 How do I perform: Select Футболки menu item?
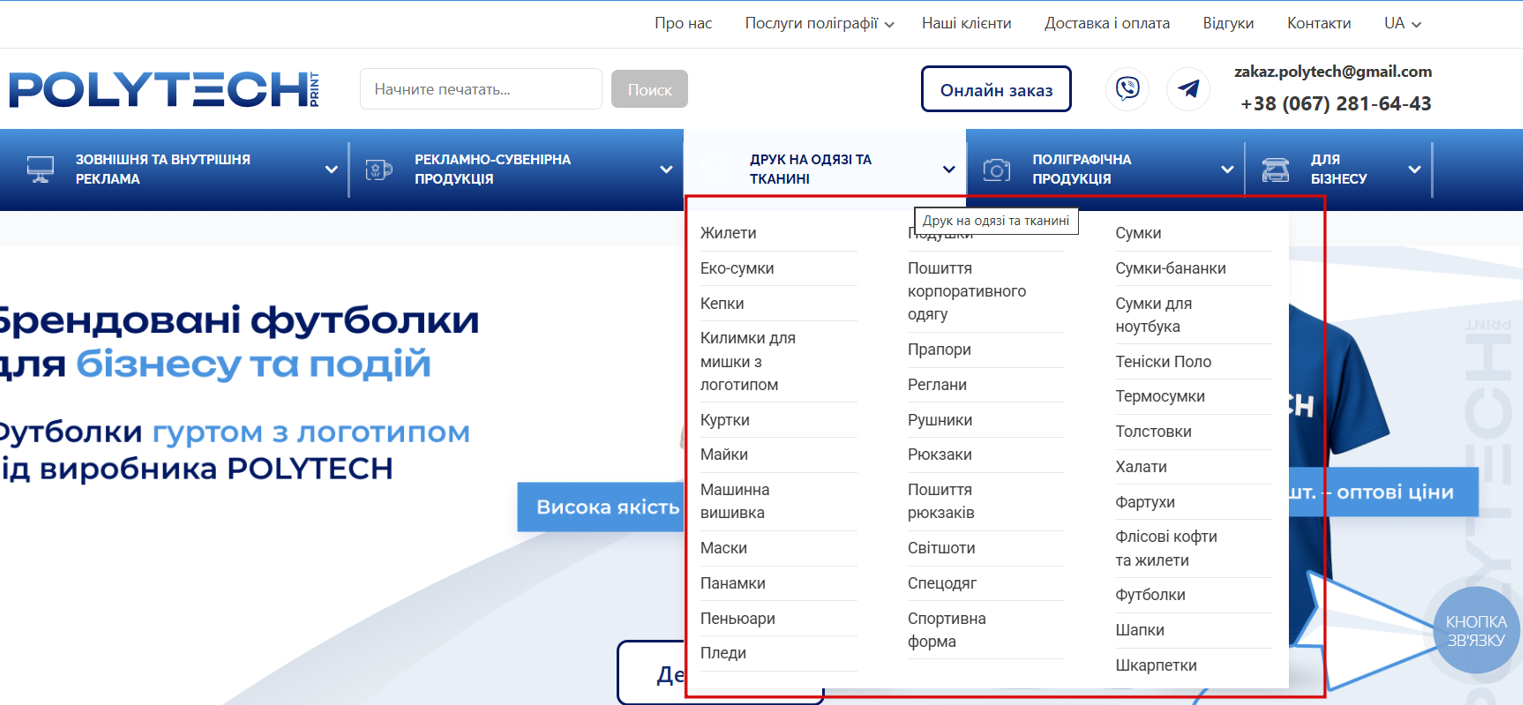point(1151,595)
